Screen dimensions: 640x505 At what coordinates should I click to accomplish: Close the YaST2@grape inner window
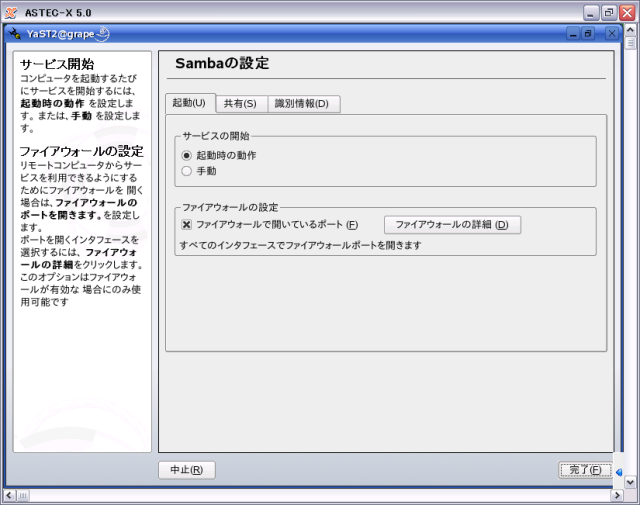[611, 34]
